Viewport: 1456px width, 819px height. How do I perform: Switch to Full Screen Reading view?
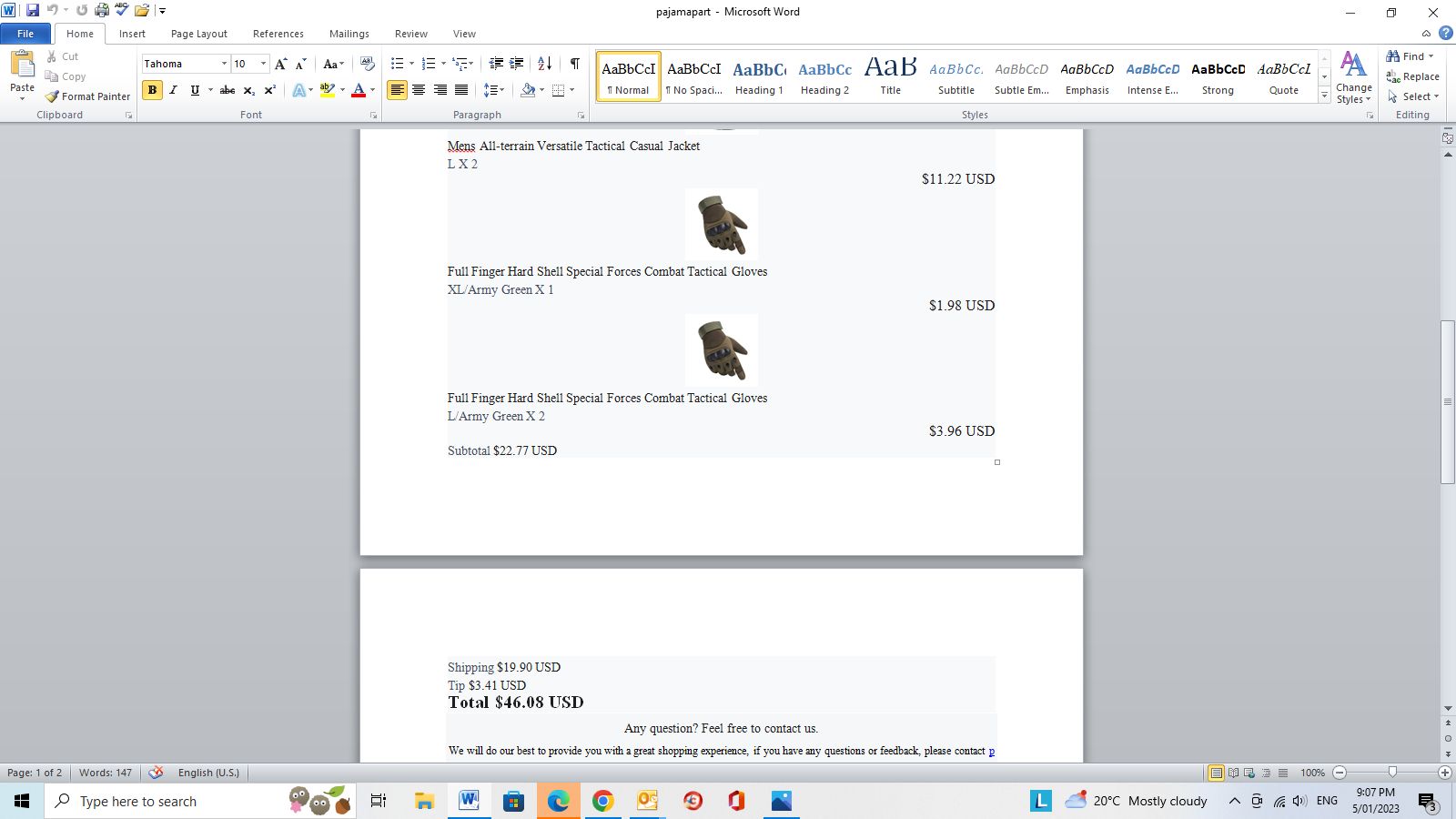click(1233, 773)
